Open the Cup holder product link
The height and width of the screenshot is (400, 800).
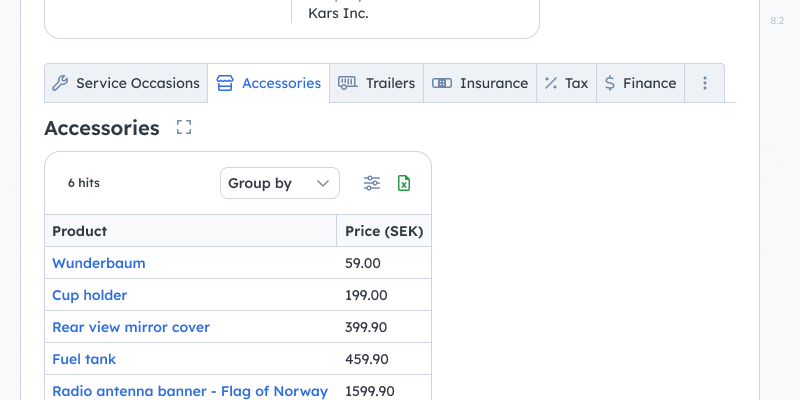(90, 295)
